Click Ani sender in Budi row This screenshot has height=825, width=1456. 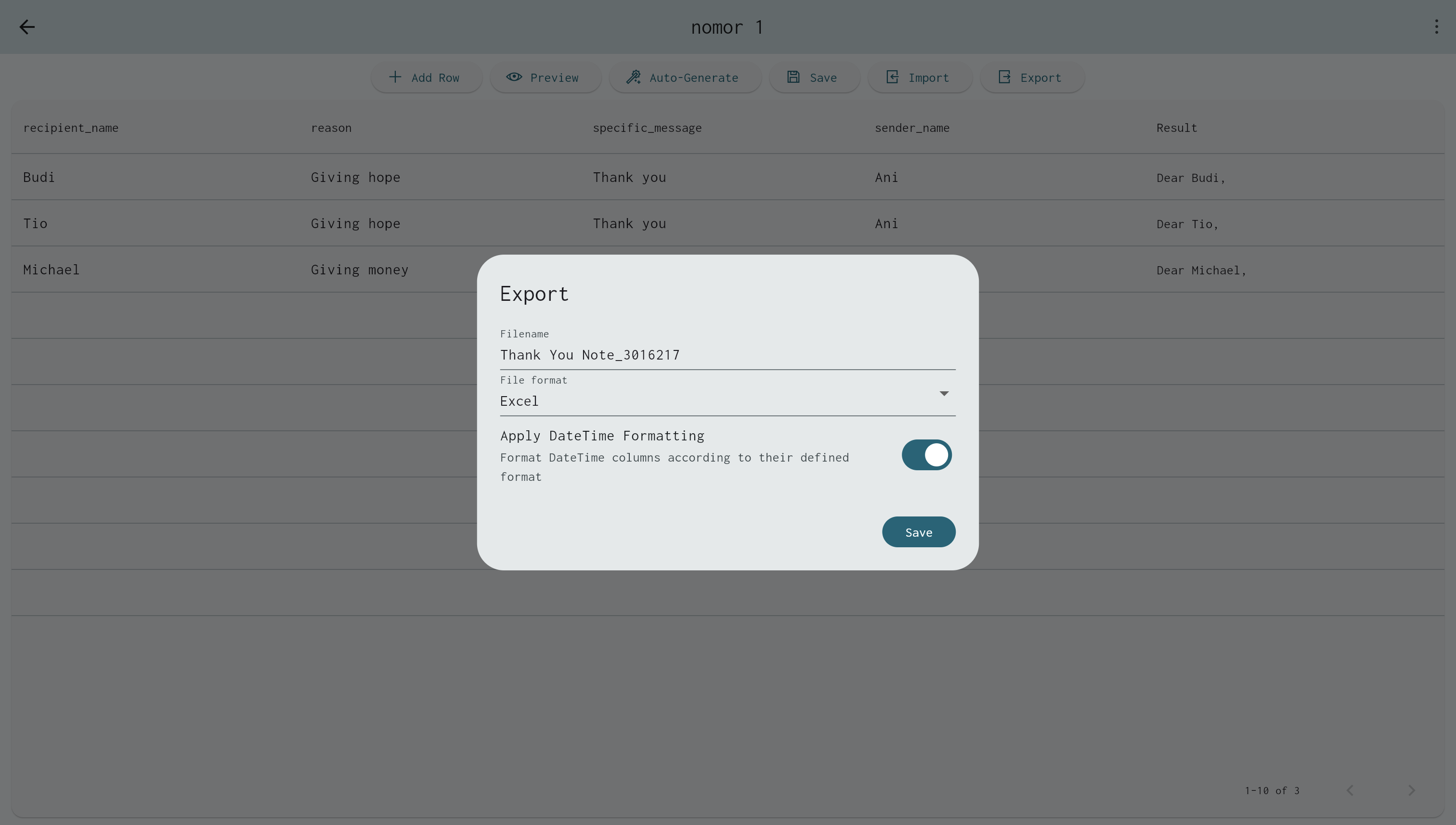(886, 177)
